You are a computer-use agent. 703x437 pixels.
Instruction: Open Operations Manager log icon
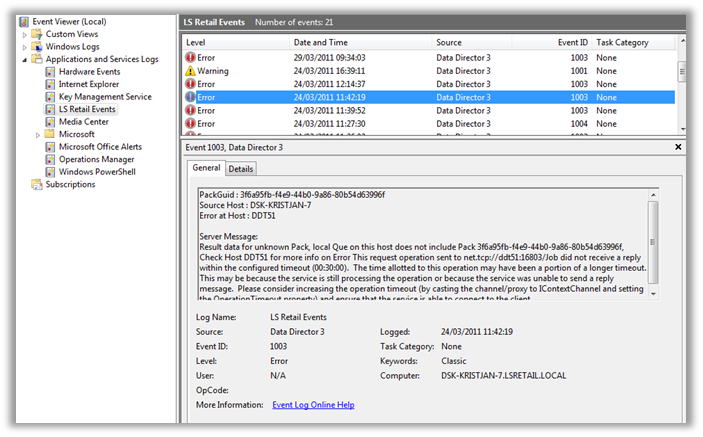click(x=50, y=159)
